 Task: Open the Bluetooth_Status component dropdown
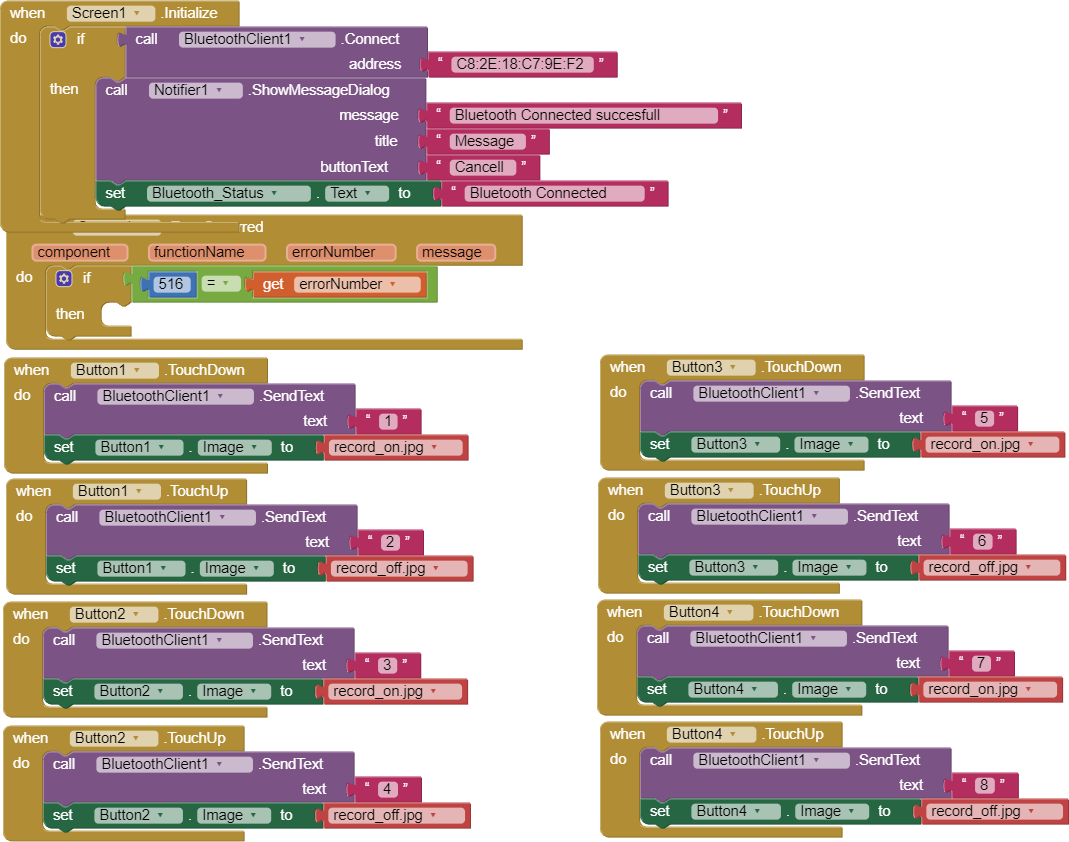[x=301, y=193]
